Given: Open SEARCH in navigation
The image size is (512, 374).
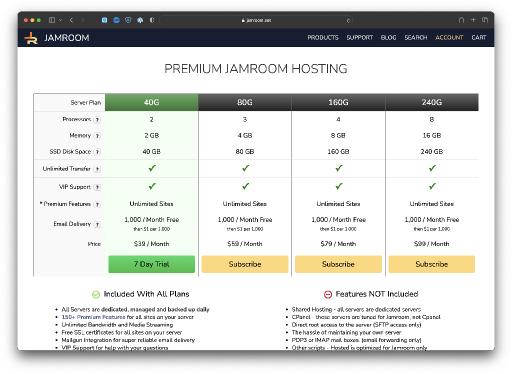Looking at the screenshot, I should [x=416, y=37].
